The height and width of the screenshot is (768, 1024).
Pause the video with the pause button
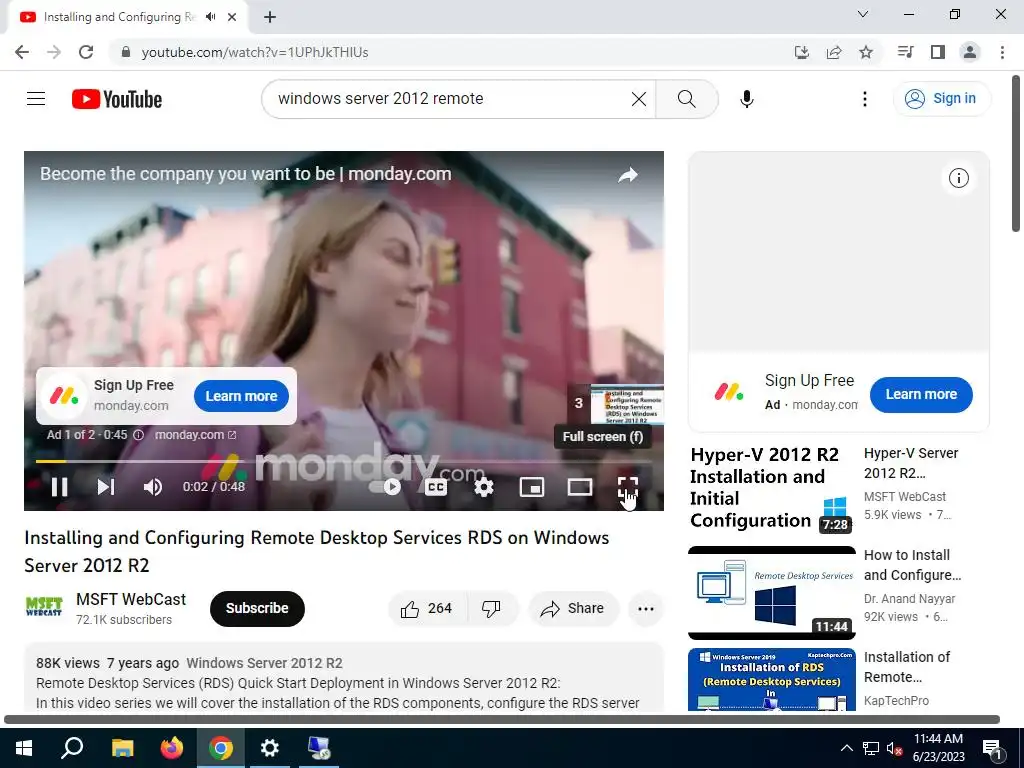[59, 487]
